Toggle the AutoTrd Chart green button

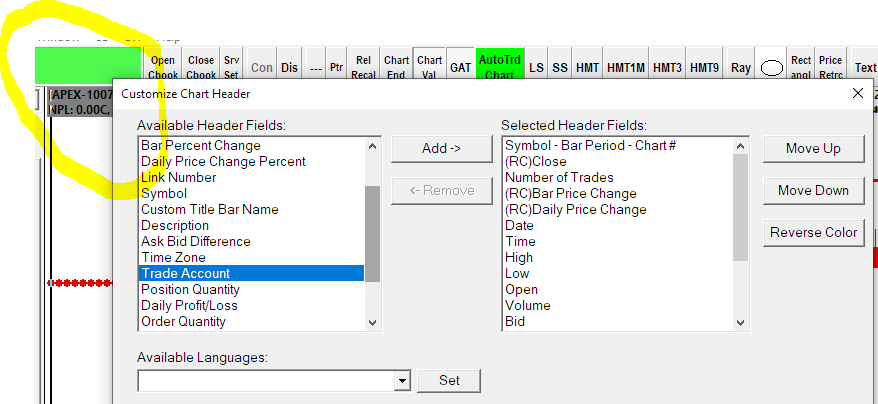[x=499, y=66]
